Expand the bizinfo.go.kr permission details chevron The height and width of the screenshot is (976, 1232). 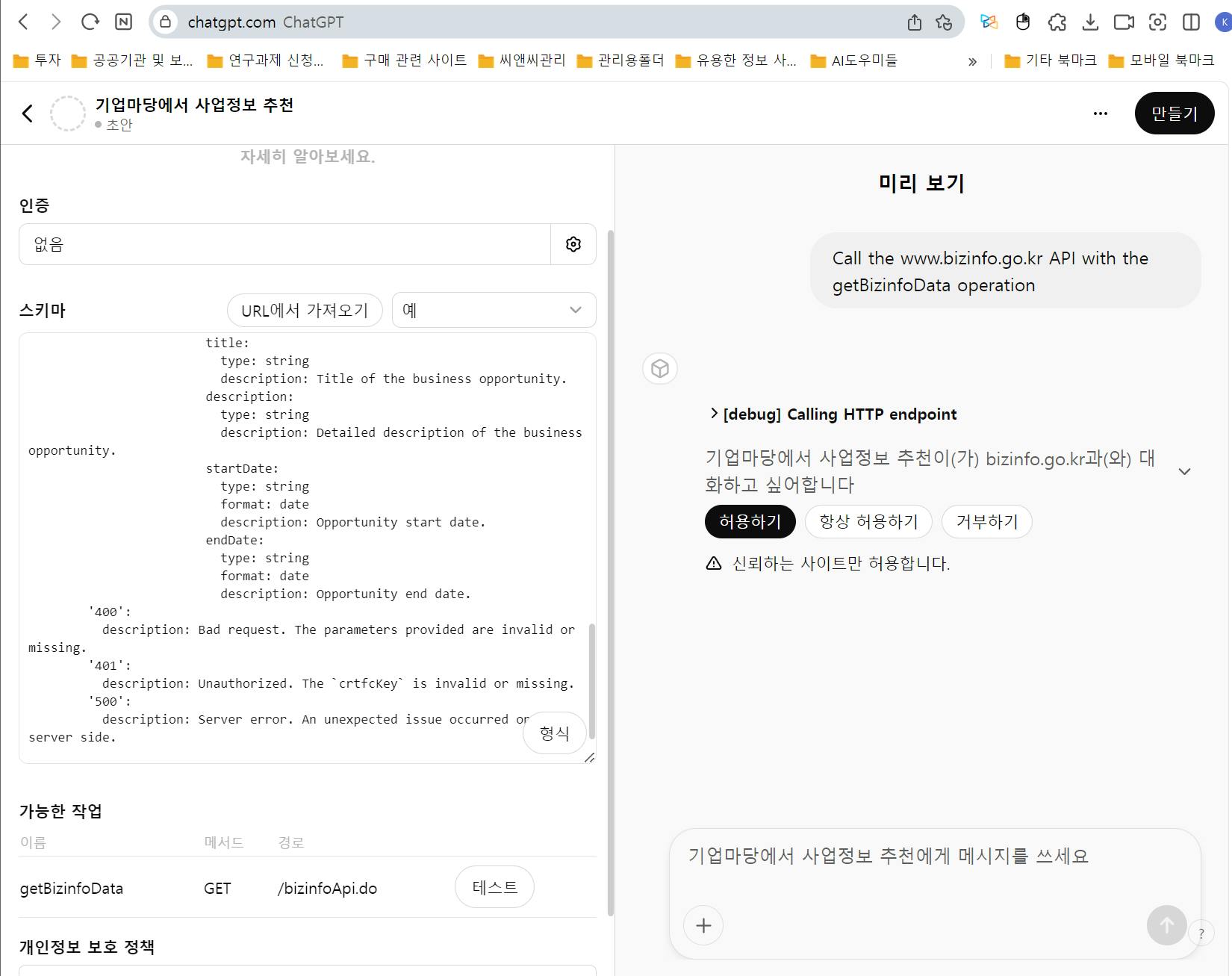tap(1184, 471)
